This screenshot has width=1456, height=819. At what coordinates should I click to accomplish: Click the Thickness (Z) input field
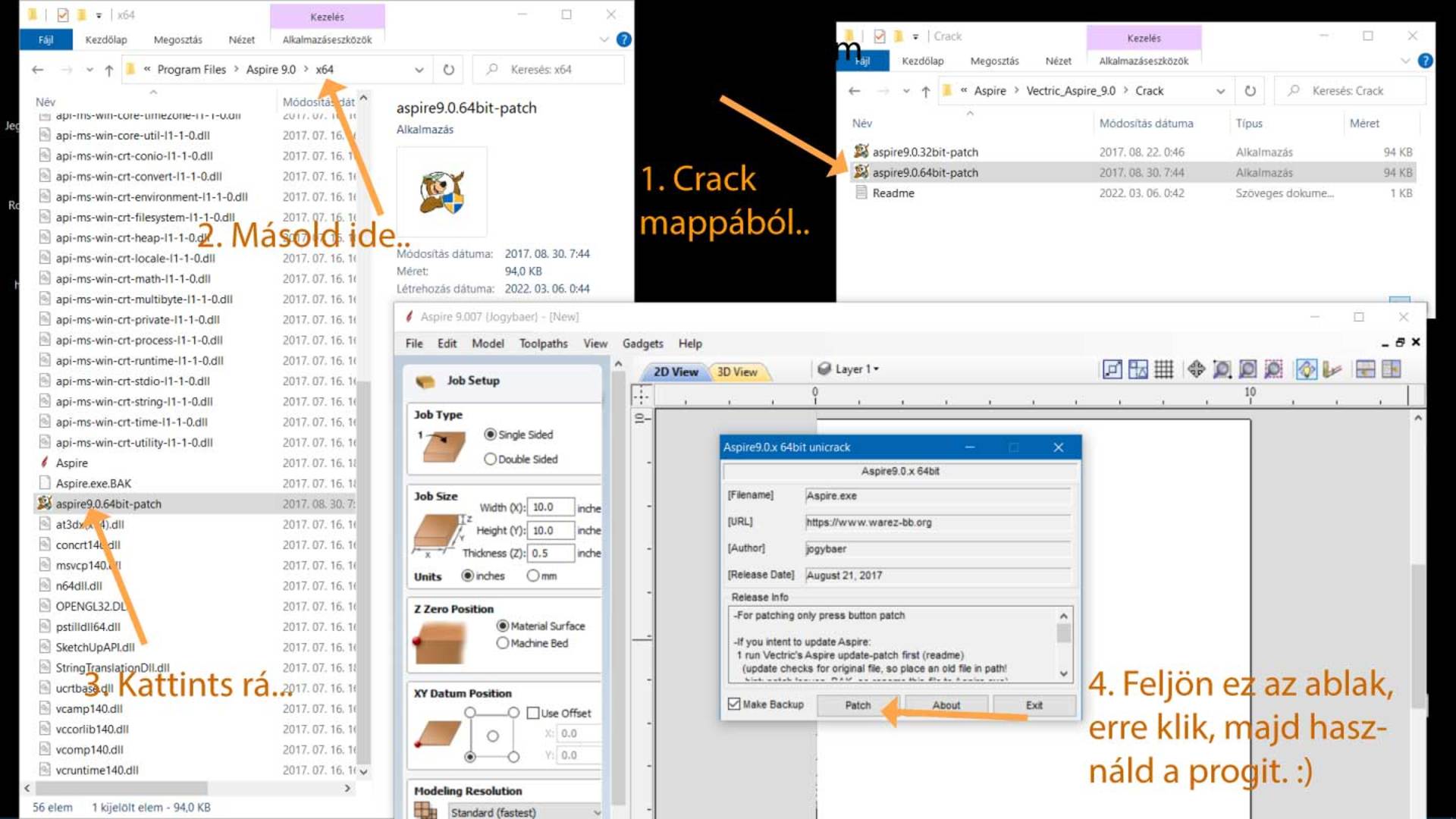(551, 554)
